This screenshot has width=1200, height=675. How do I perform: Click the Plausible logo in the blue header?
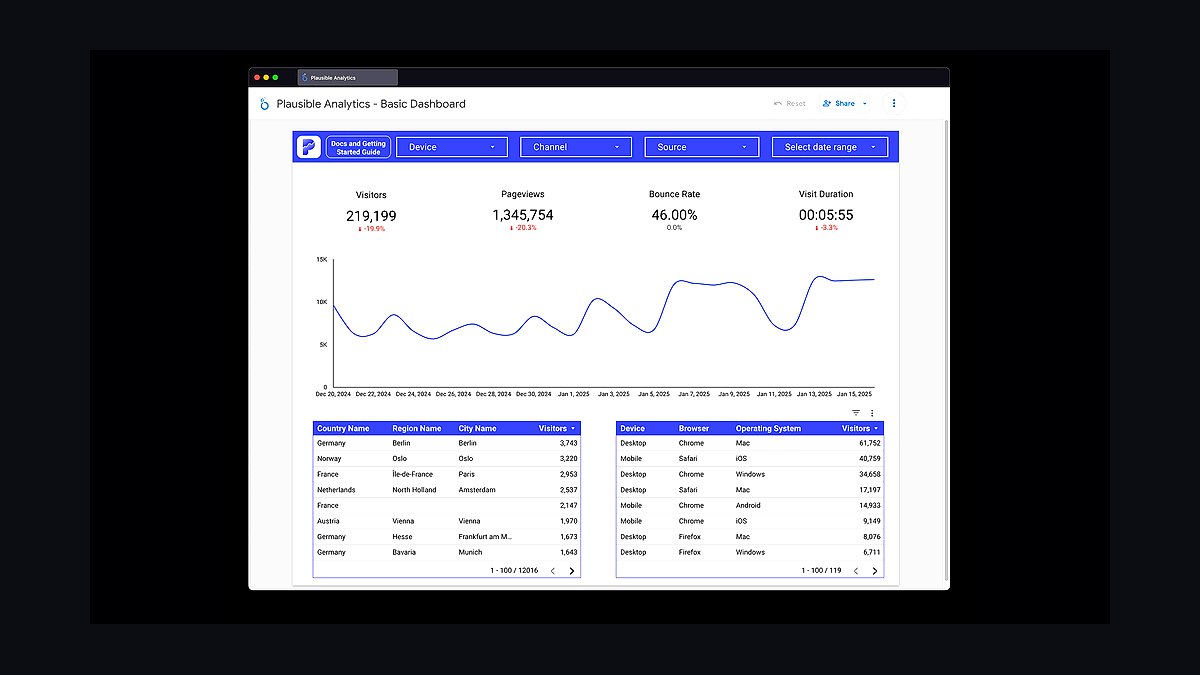coord(308,147)
